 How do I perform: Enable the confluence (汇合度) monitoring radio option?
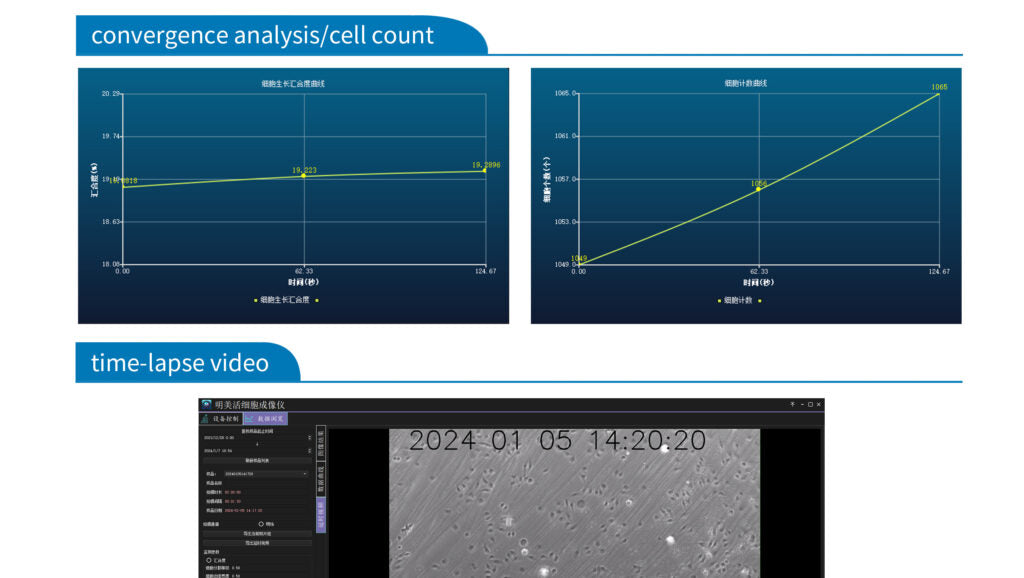pos(208,559)
